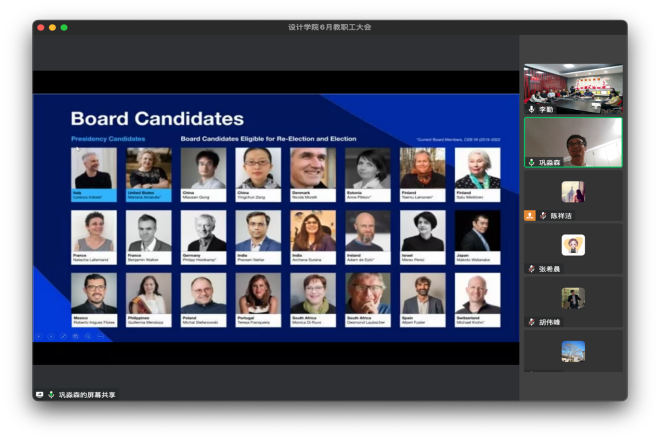This screenshot has width=660, height=440.
Task: Click the 巩淼森的屏幕共享 sharing label
Action: [87, 395]
